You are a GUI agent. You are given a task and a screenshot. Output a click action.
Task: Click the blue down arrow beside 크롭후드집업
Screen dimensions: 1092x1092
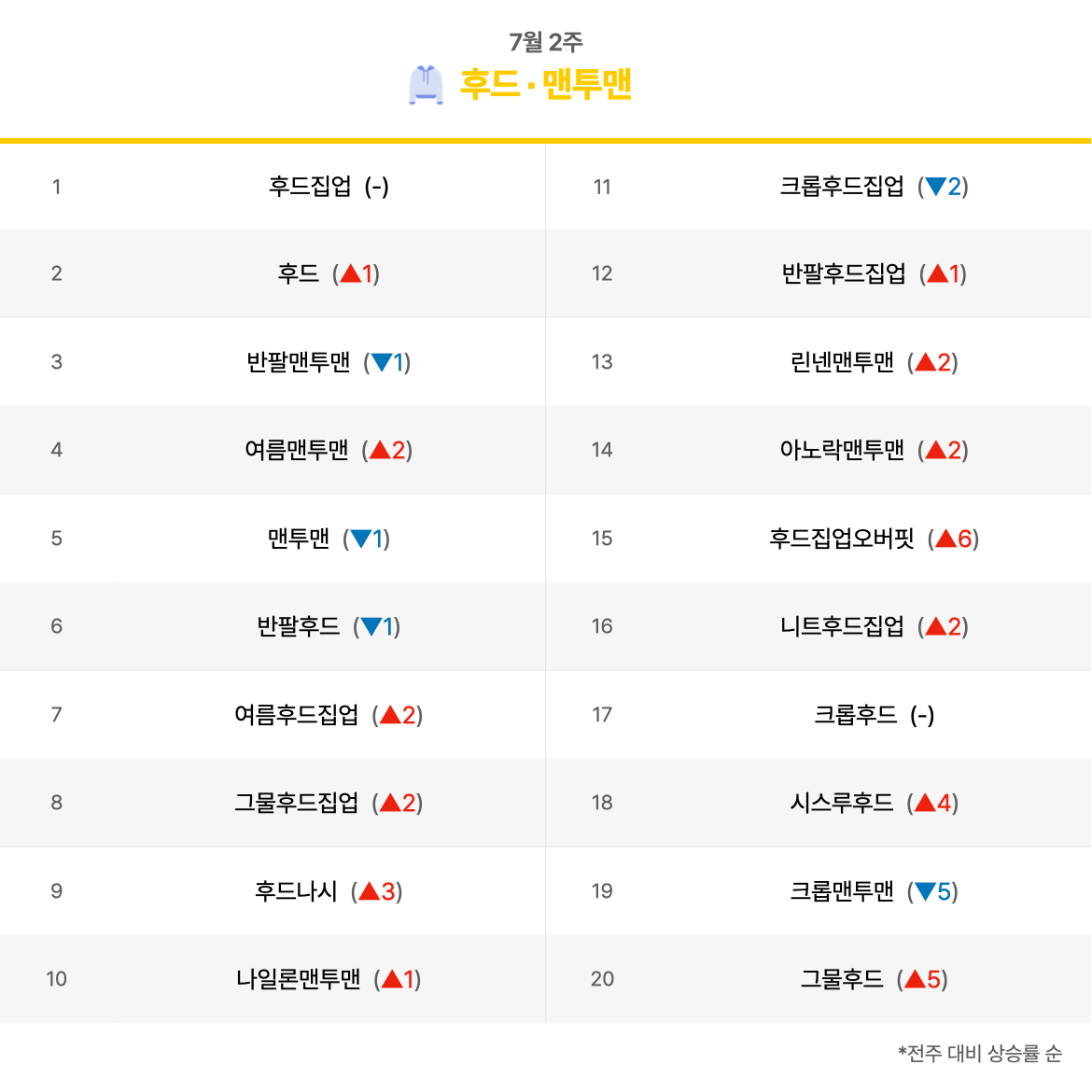pos(935,186)
